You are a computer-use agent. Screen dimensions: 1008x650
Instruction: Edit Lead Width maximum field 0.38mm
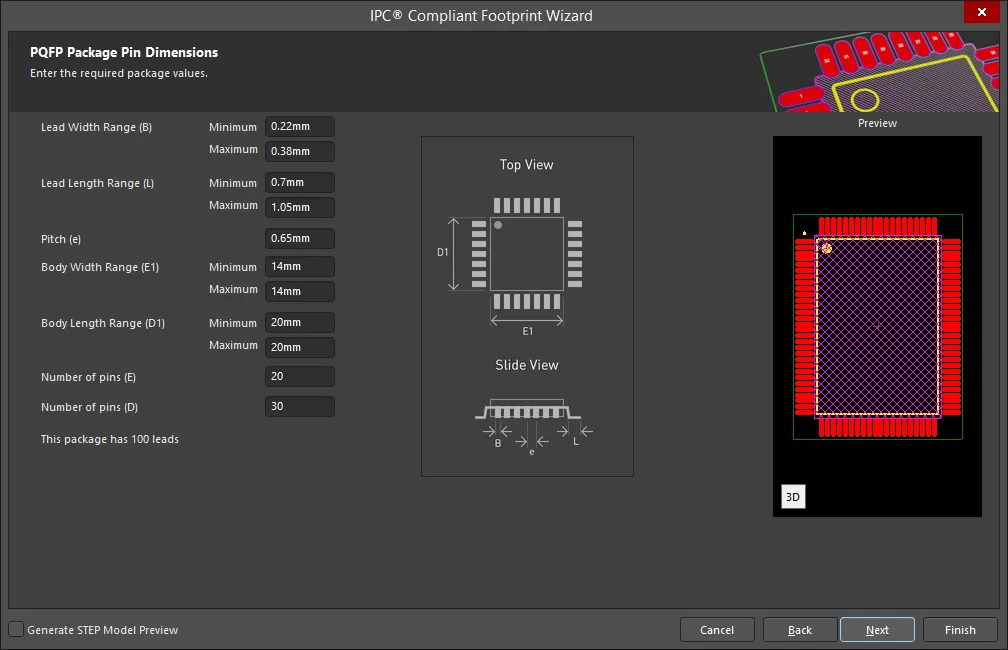tap(300, 151)
